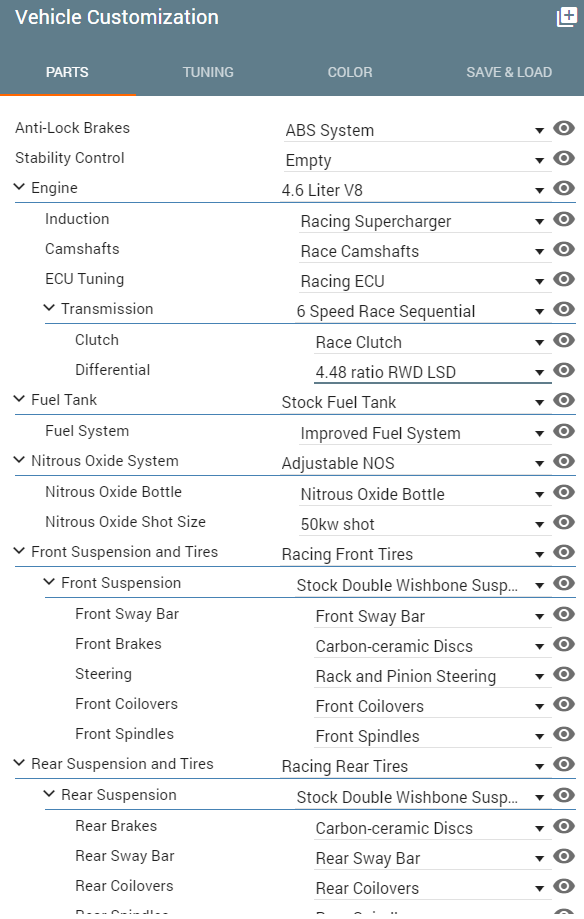
Task: Toggle eye icon for Racing Rear Tires
Action: 564,764
